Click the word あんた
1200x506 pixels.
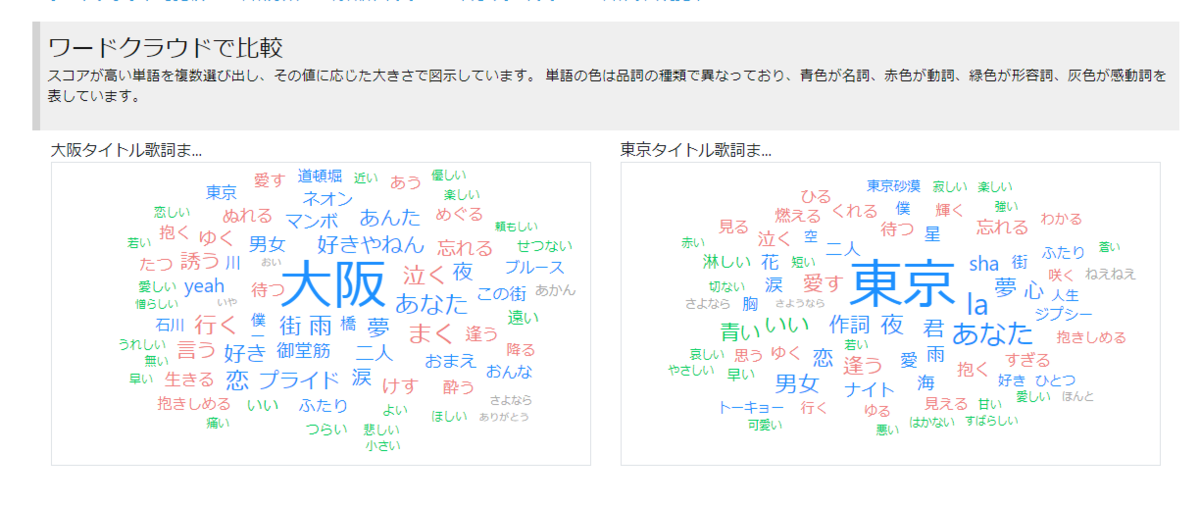click(x=390, y=217)
